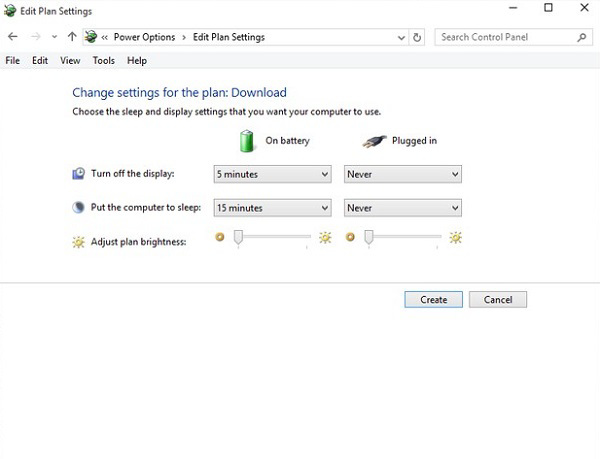Expand plugged in 'Put the computer to sleep' dropdown
The width and height of the screenshot is (600, 459).
pyautogui.click(x=402, y=208)
